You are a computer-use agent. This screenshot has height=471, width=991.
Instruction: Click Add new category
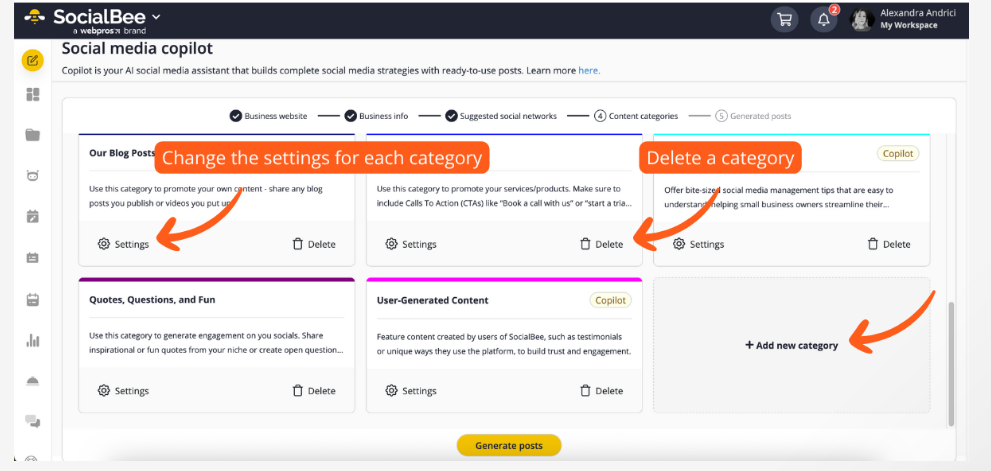(x=791, y=345)
